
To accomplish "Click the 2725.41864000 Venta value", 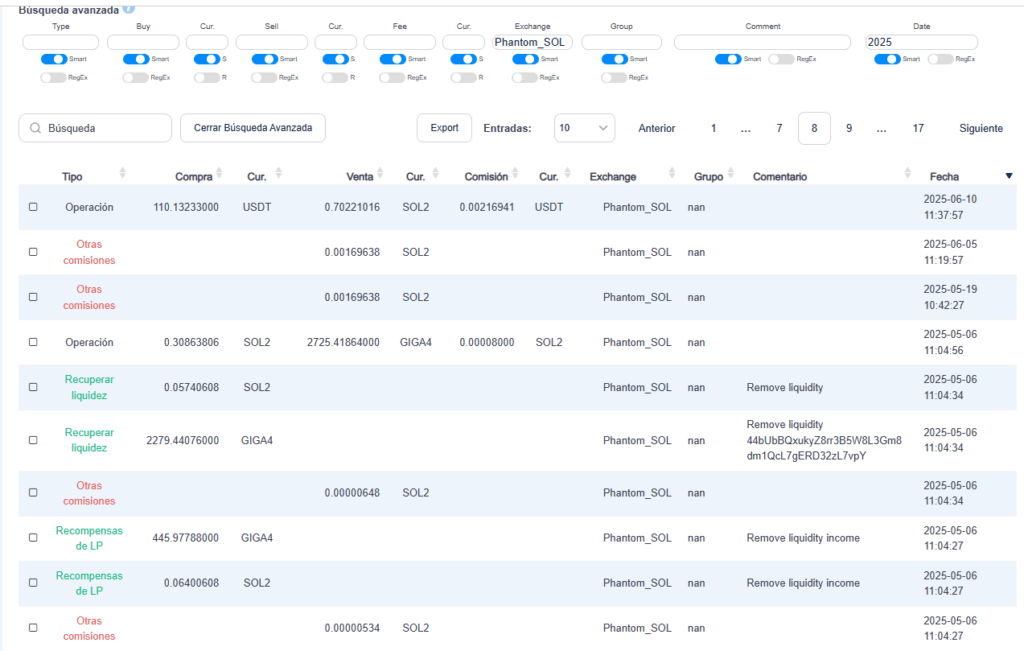I will click(x=343, y=342).
